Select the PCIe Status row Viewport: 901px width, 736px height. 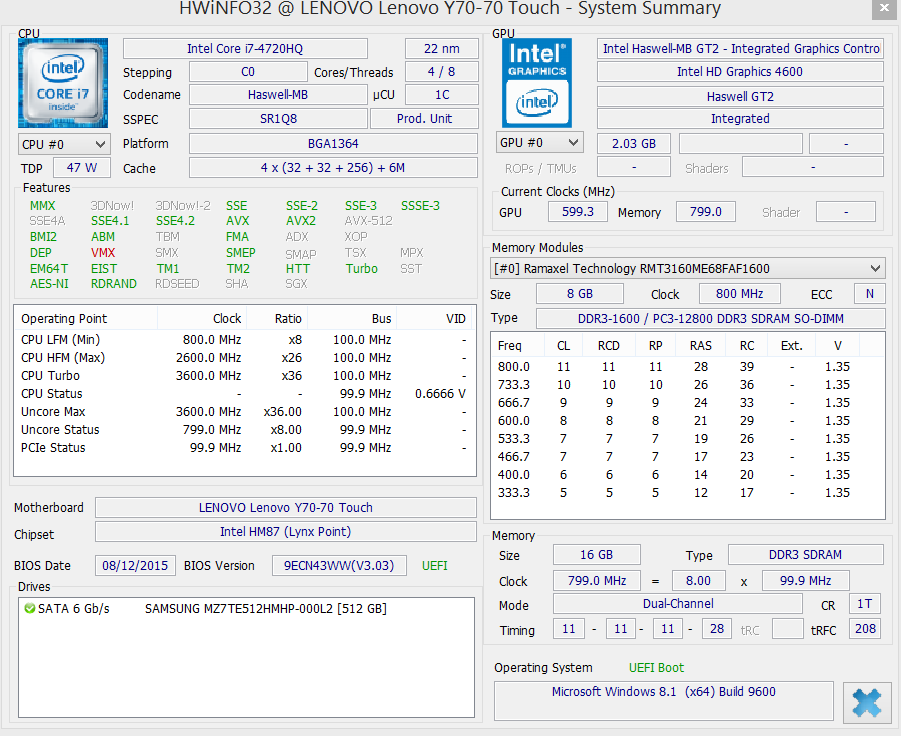coord(244,448)
